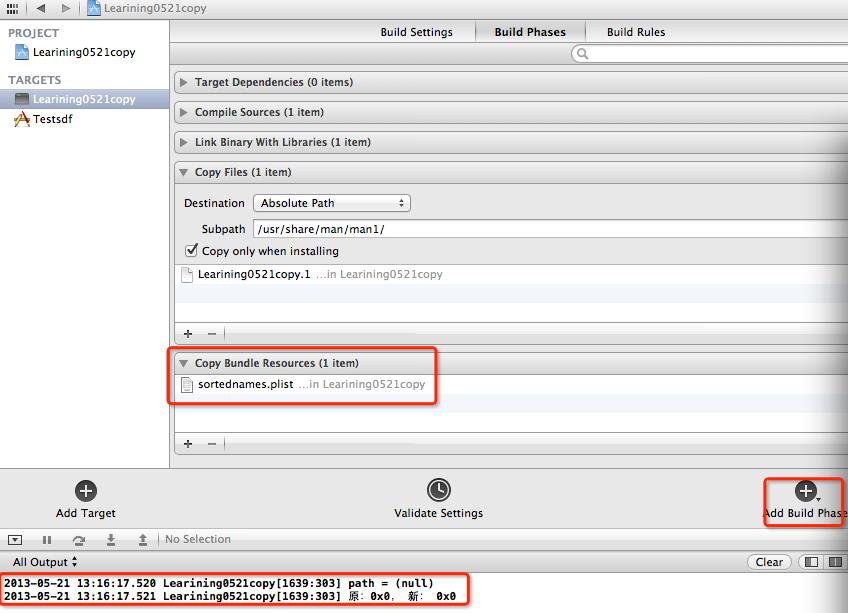The width and height of the screenshot is (848, 613).
Task: Click the step over icon
Action: pyautogui.click(x=79, y=540)
